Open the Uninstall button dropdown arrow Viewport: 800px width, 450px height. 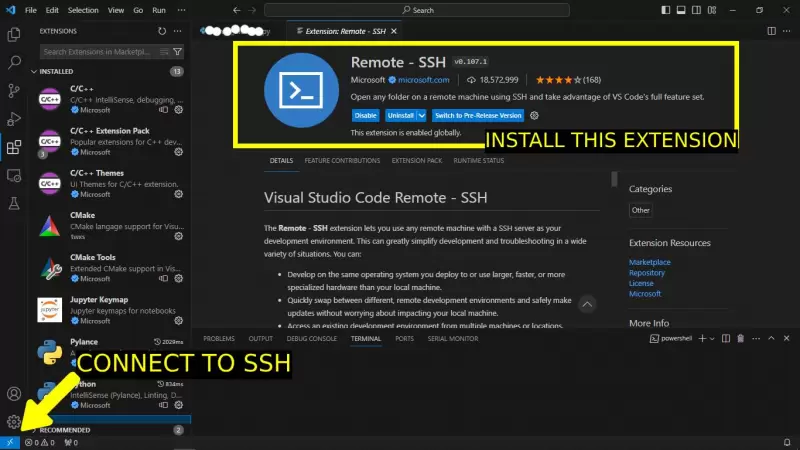coord(422,116)
